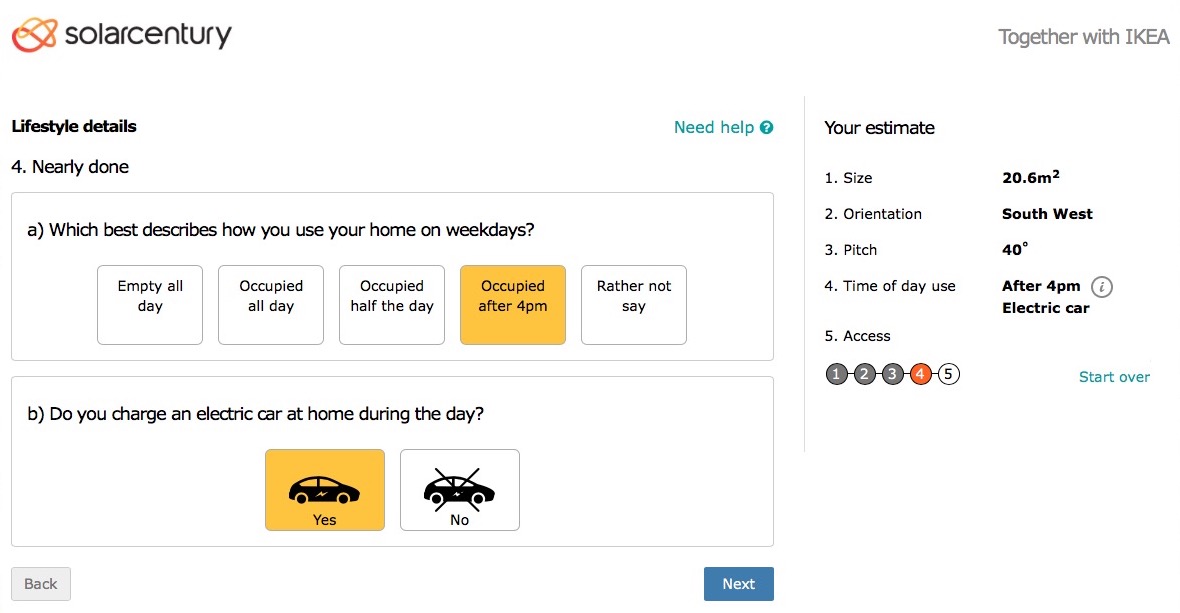Viewport: 1180px width, 613px height.
Task: Jump to step 2 progress circle
Action: click(864, 375)
